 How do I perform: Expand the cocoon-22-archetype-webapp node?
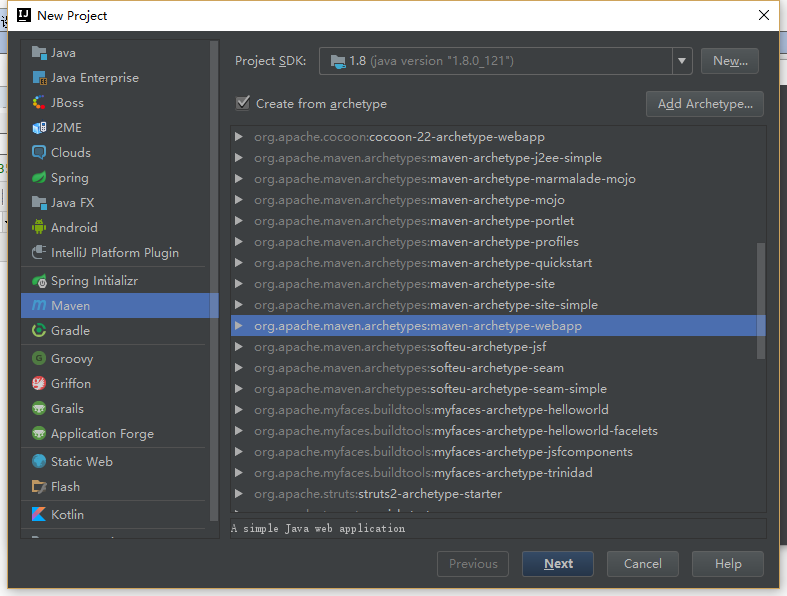(x=238, y=137)
